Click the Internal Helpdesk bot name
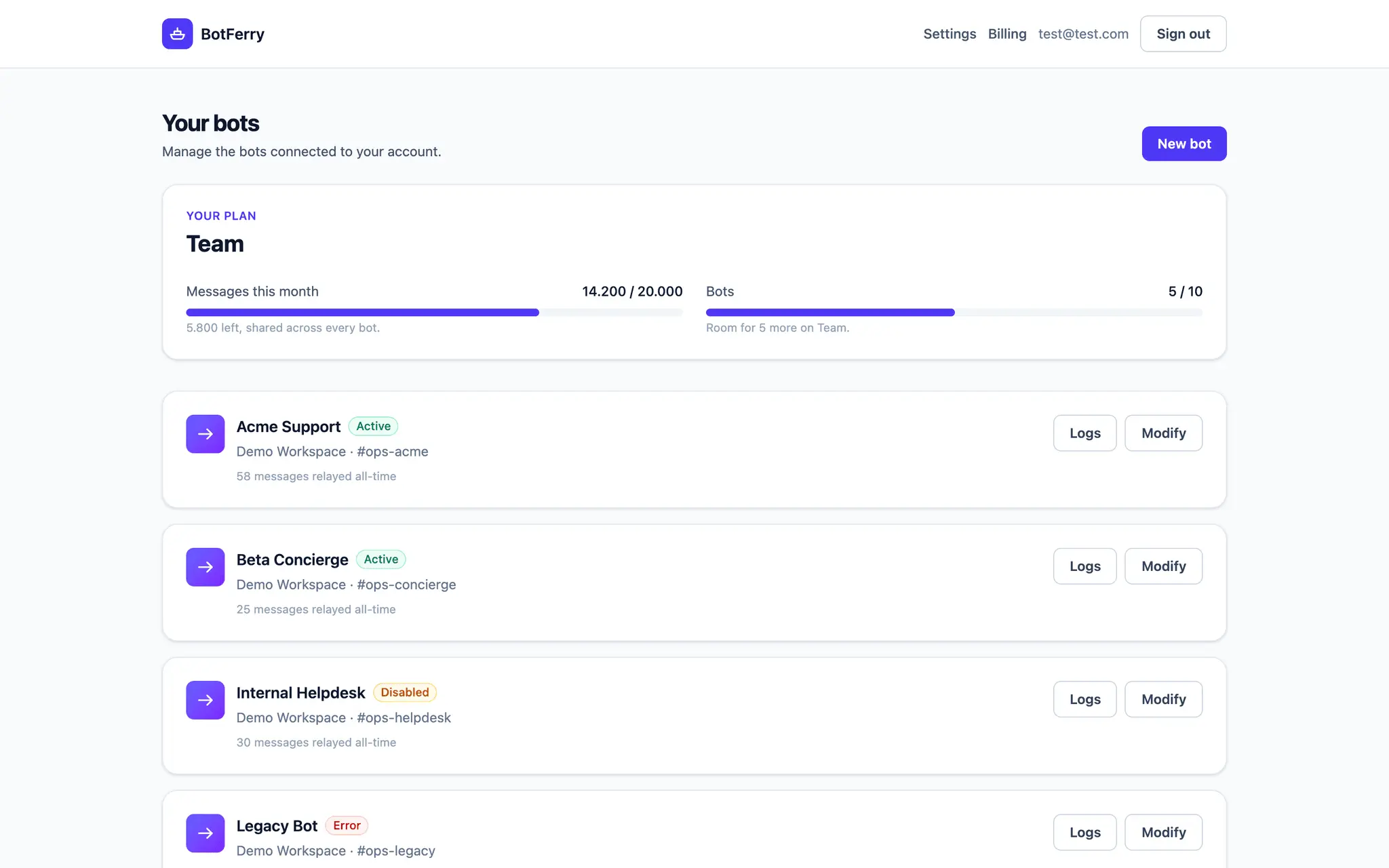1389x868 pixels. coord(300,692)
